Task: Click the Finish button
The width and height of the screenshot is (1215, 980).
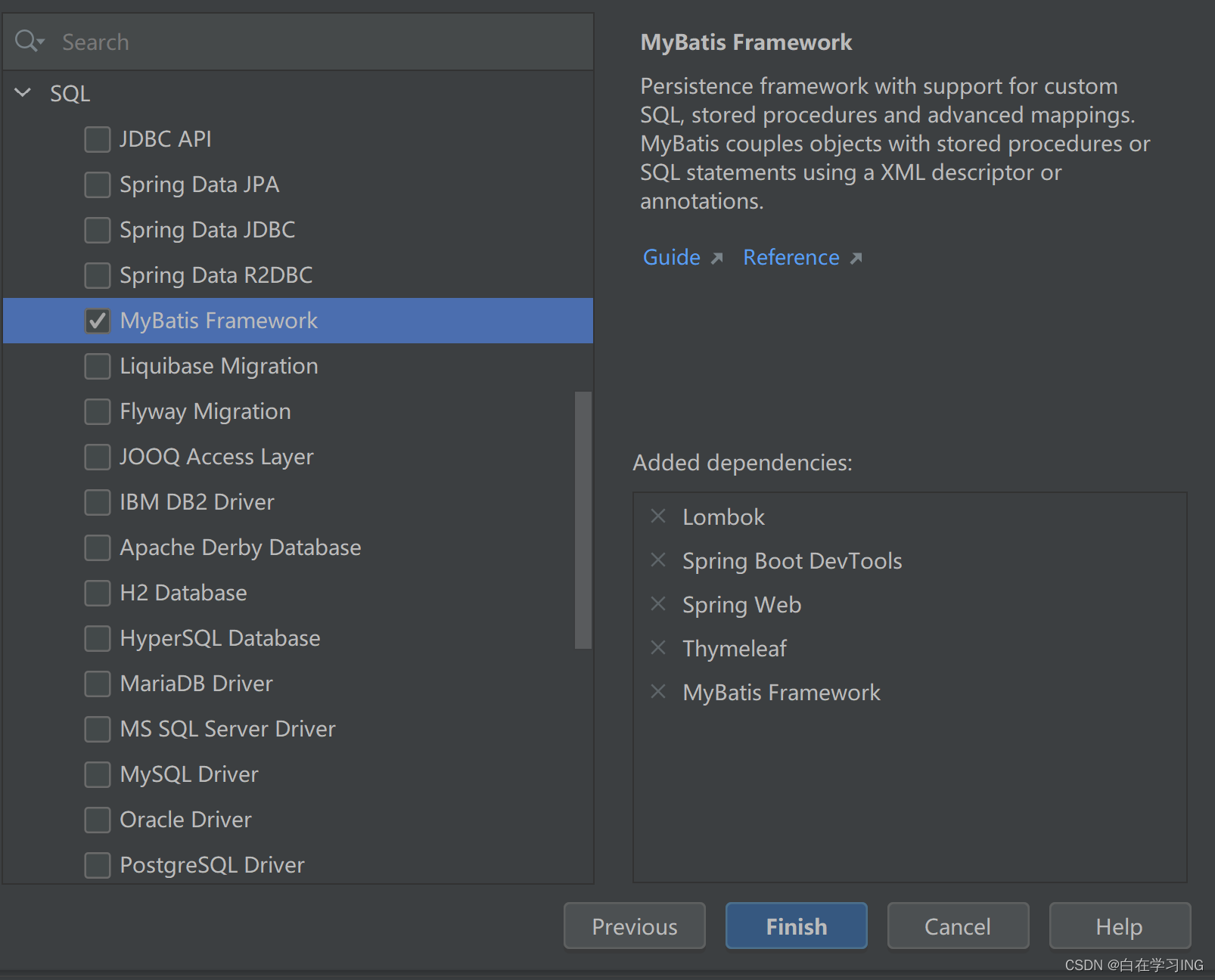Action: 796,926
